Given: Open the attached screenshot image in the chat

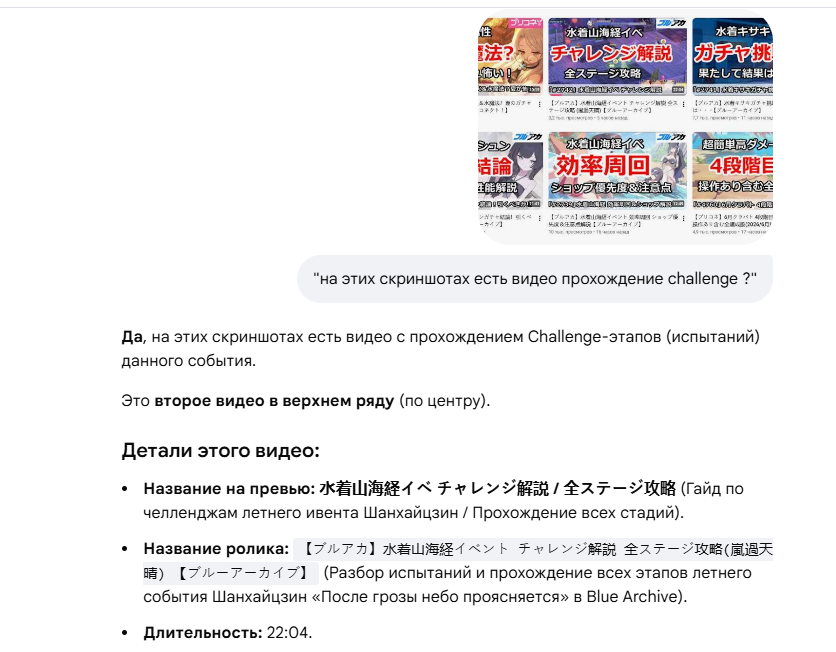Looking at the screenshot, I should point(625,127).
